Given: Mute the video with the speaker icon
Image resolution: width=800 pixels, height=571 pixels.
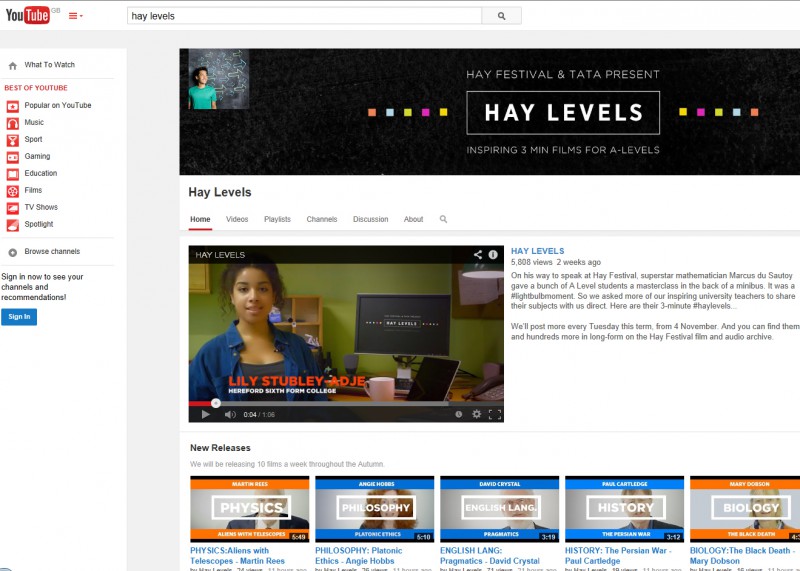Looking at the screenshot, I should [x=230, y=414].
